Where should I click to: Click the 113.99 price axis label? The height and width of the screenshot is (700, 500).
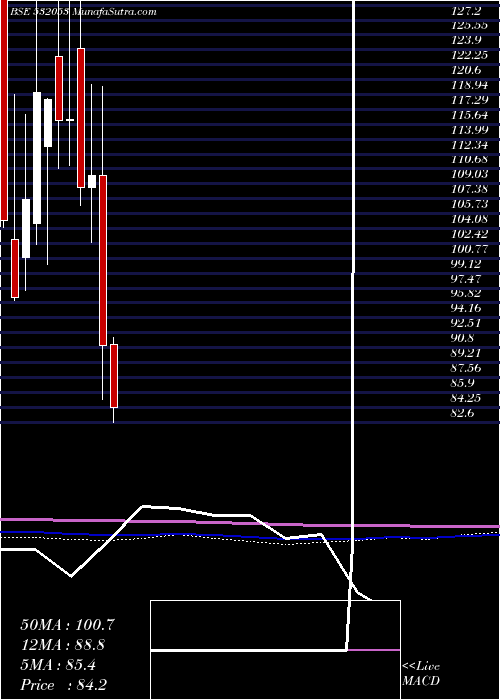click(470, 129)
